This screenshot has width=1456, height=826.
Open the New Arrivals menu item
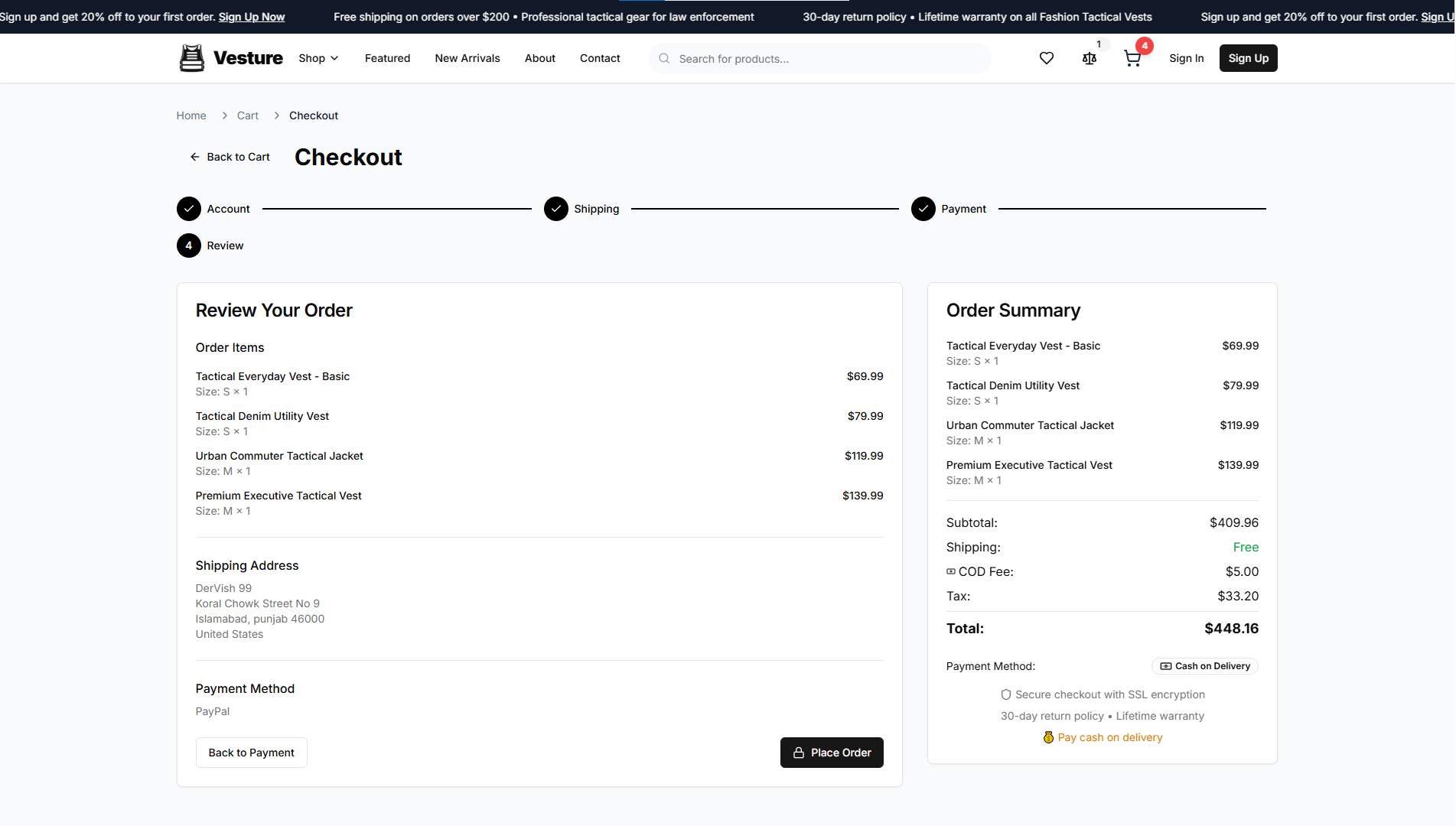[x=467, y=58]
